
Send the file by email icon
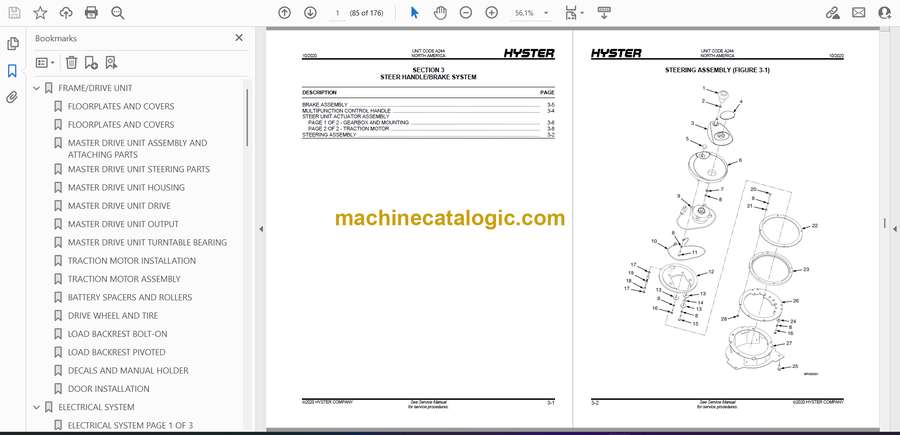tap(858, 13)
